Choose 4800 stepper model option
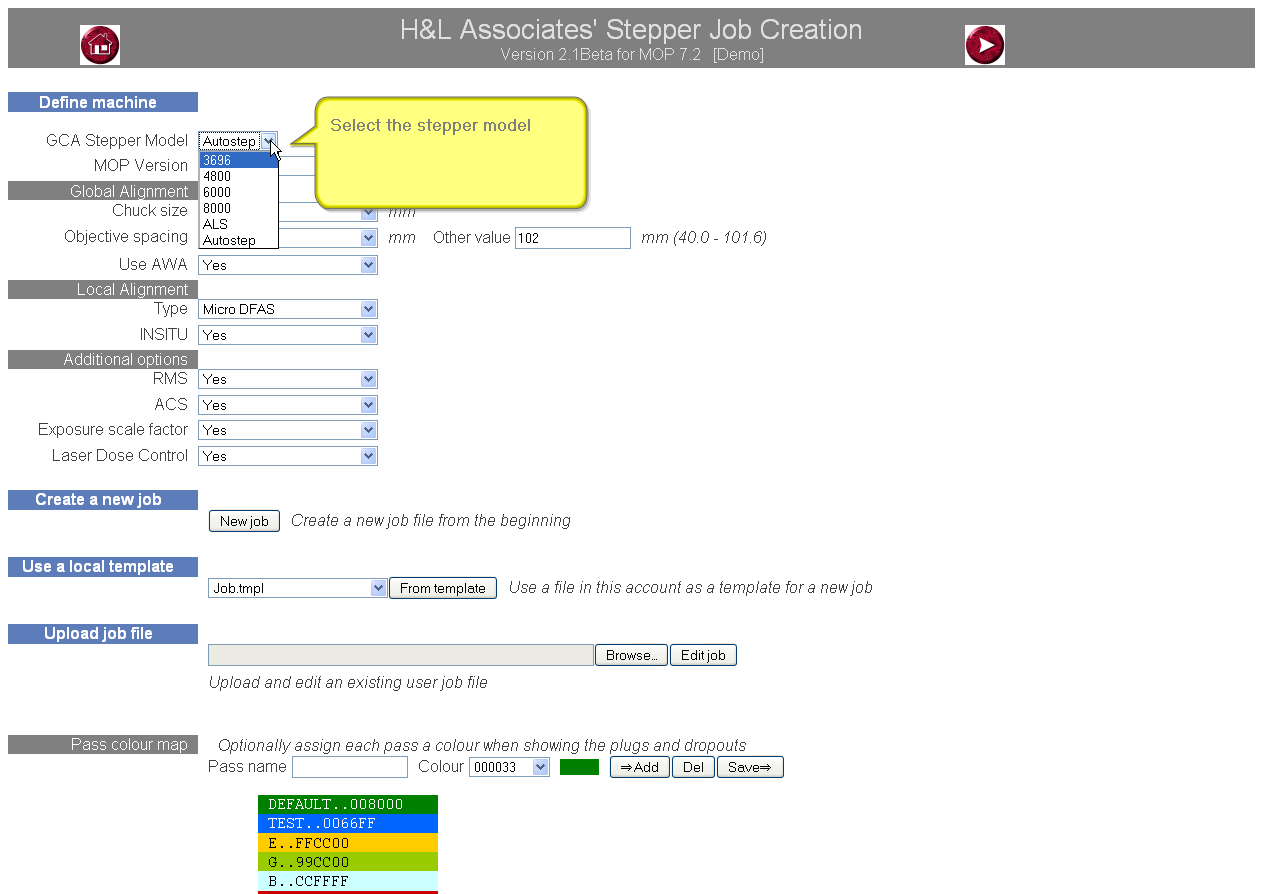Screen dimensions: 1263x894 click(239, 176)
